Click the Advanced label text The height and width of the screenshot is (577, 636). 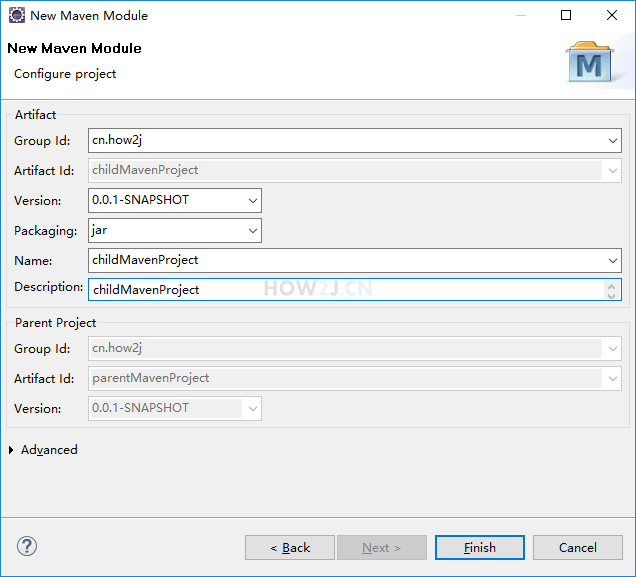(x=49, y=450)
